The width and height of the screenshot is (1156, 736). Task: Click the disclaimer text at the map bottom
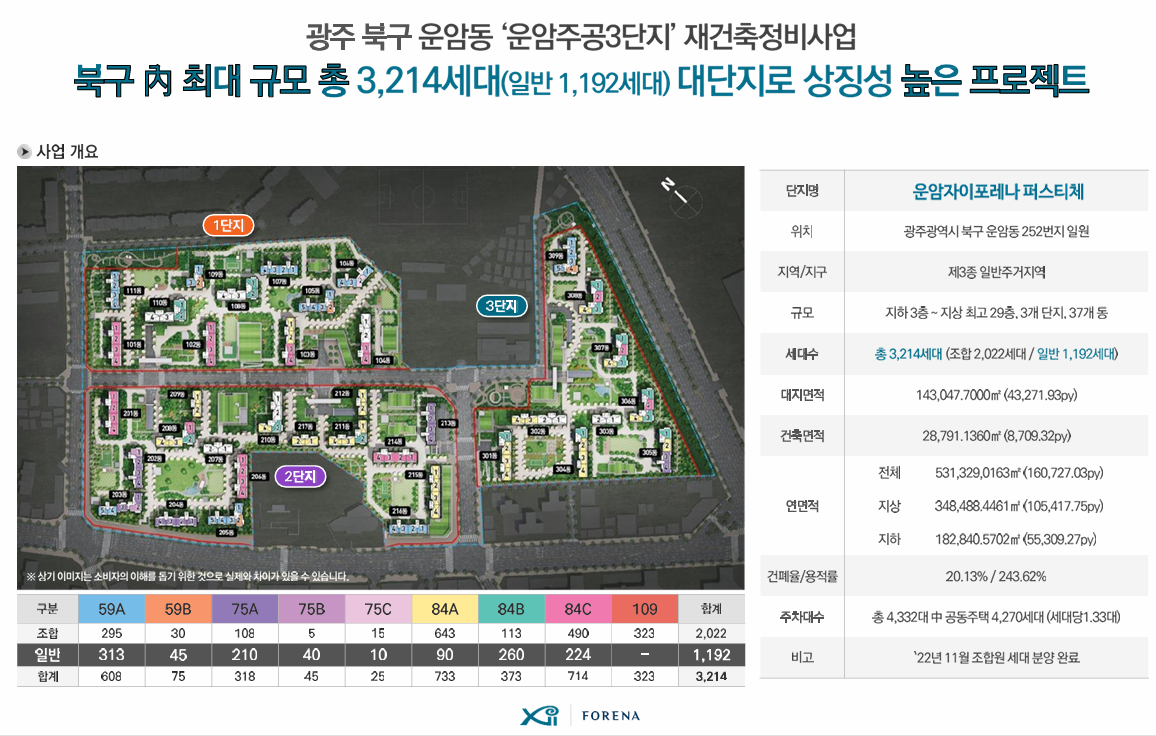187,577
